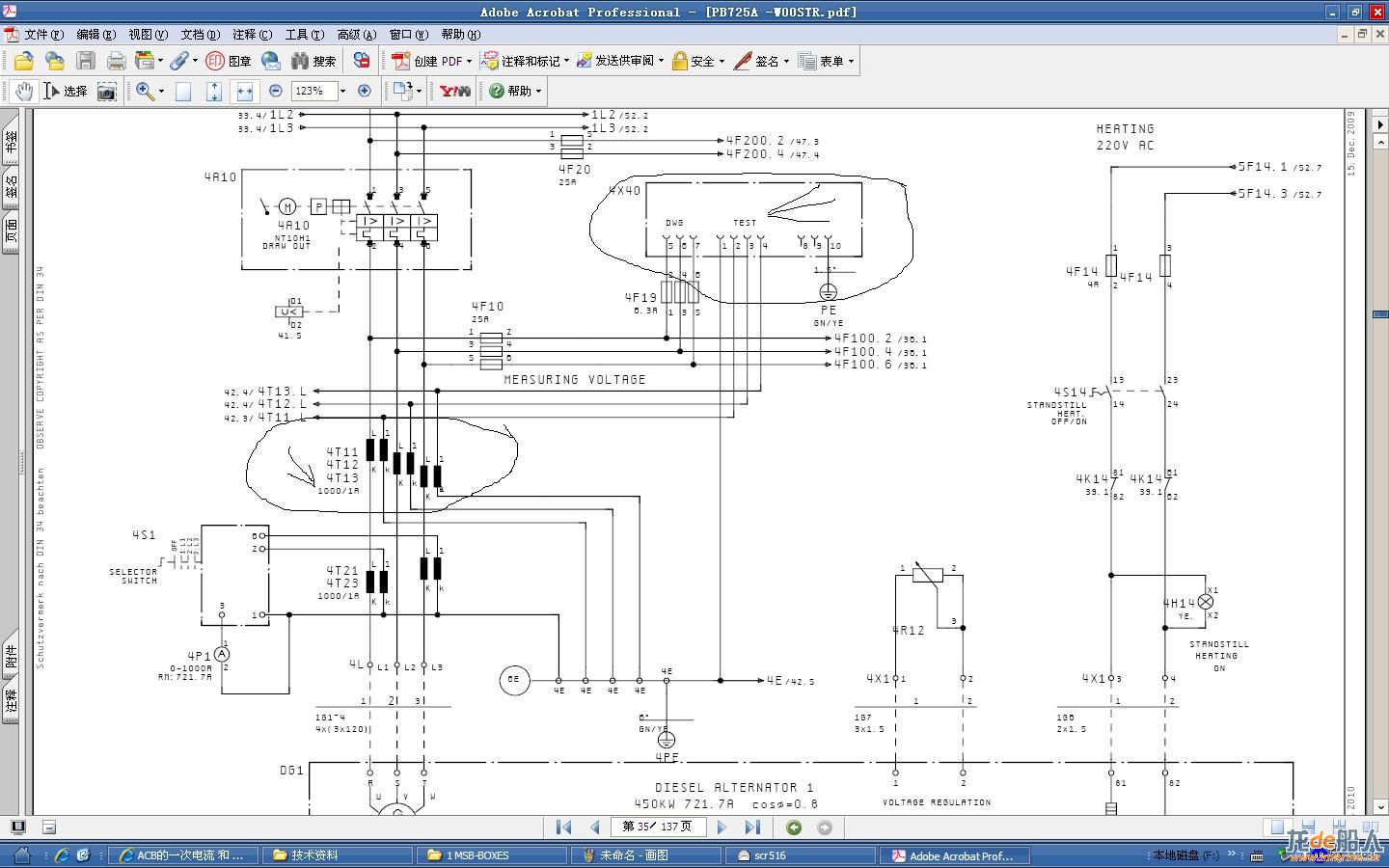Click the Save floppy disk icon

[86, 61]
